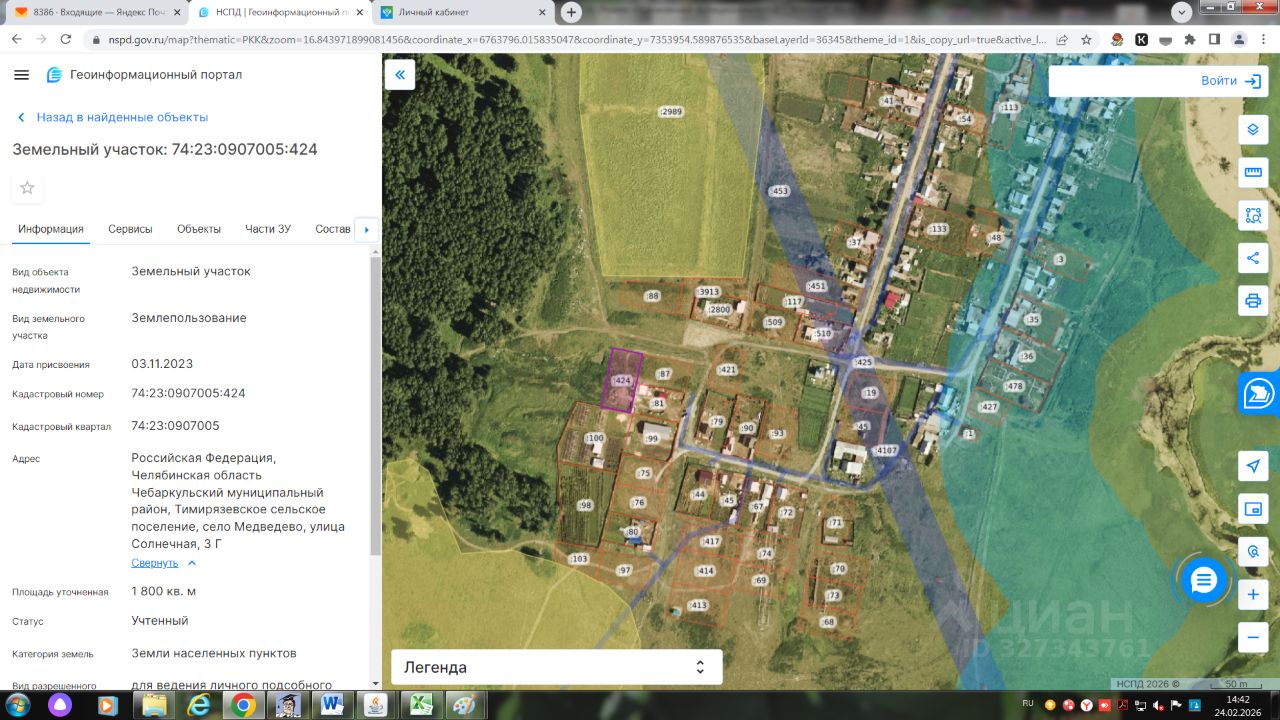The image size is (1280, 720).
Task: Select parcel 2989 on the map
Action: point(671,112)
